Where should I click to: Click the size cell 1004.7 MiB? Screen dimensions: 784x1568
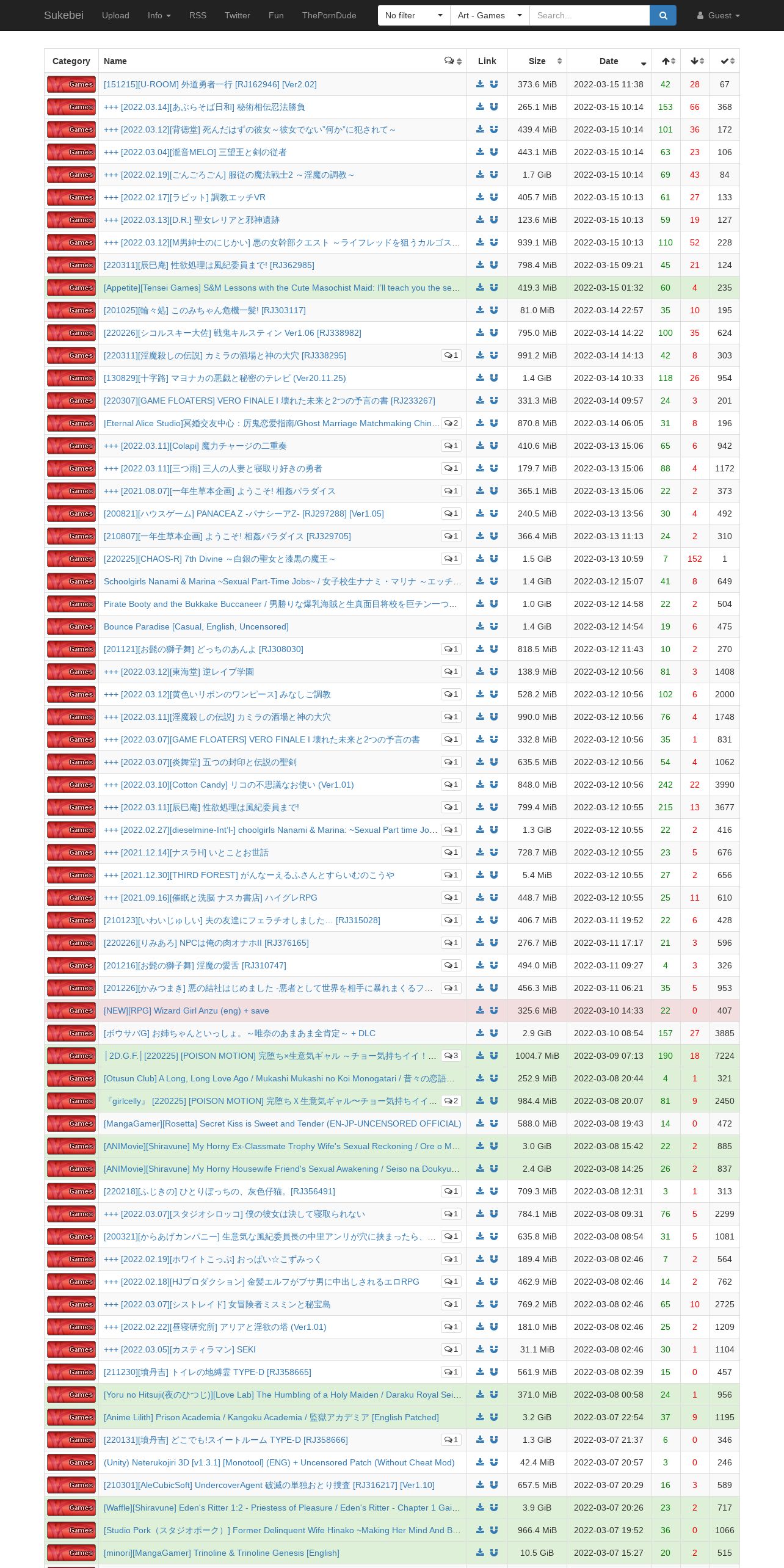point(537,1056)
